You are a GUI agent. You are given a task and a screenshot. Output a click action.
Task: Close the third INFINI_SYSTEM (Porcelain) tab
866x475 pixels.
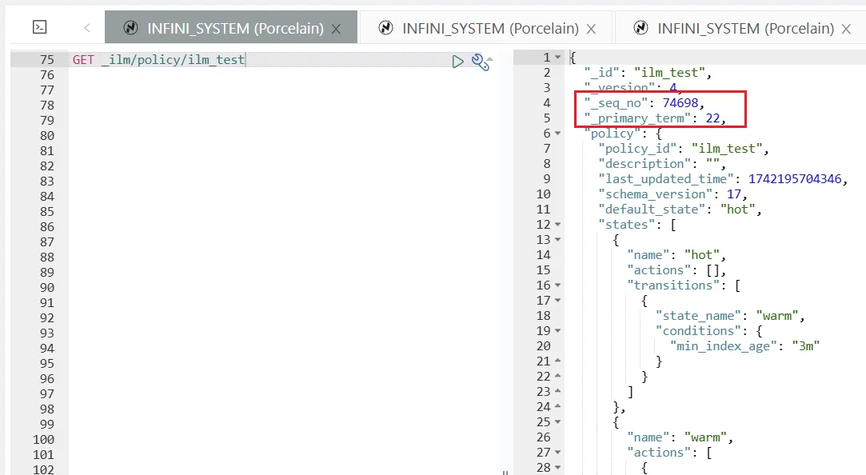(846, 29)
